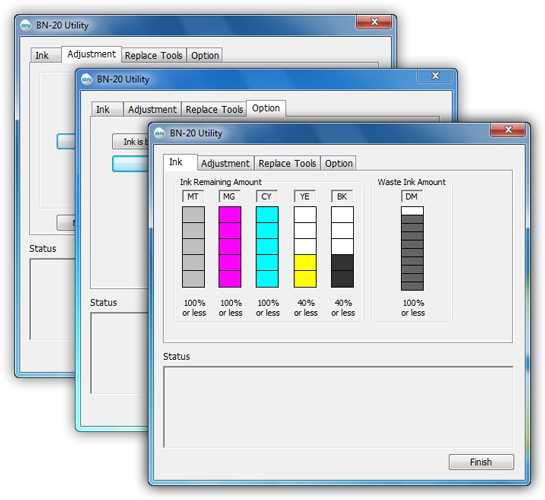Click 'Ink is' button in middle window
Image resolution: width=545 pixels, height=500 pixels.
pyautogui.click(x=131, y=141)
